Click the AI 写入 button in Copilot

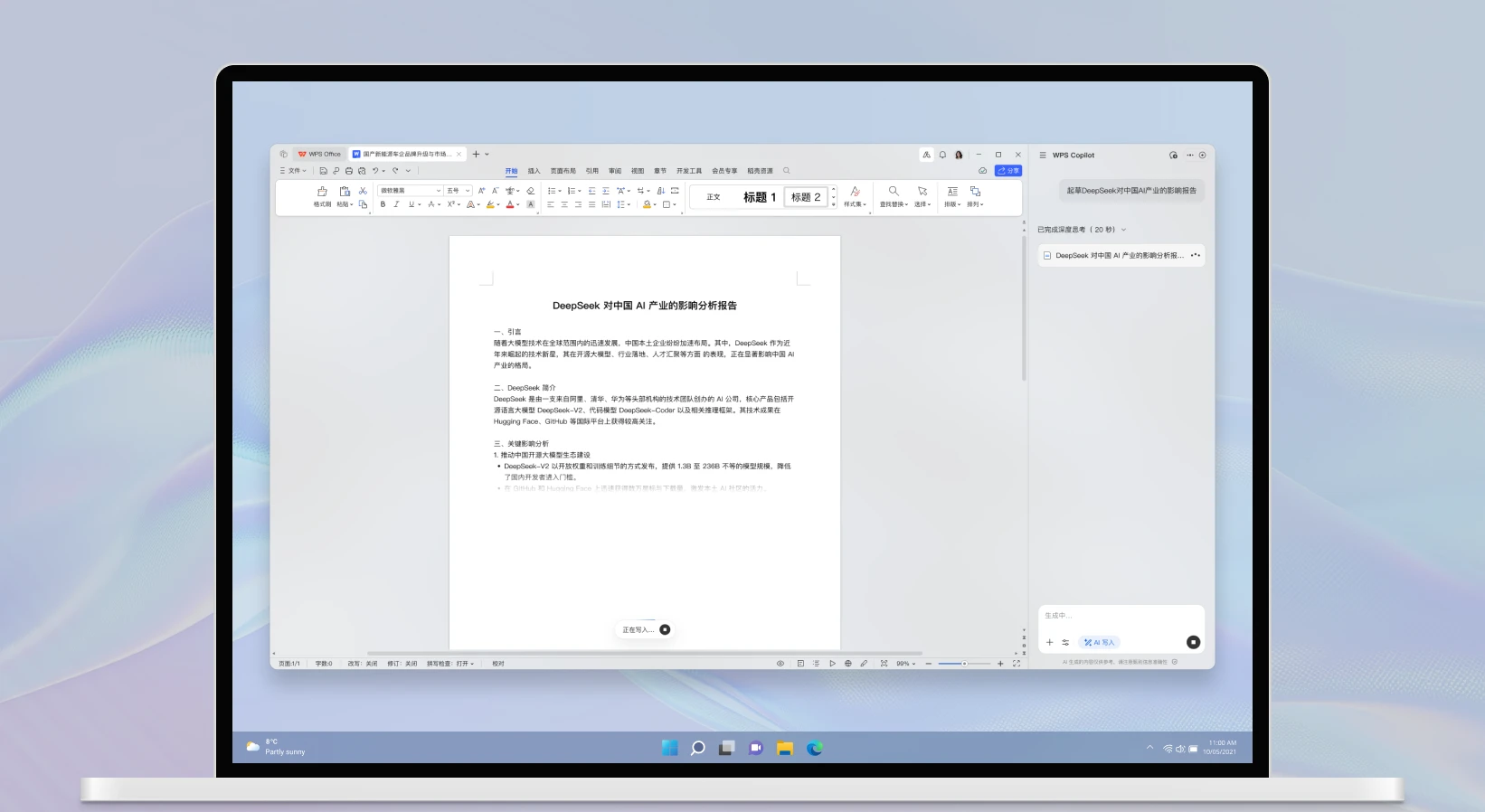[1100, 642]
